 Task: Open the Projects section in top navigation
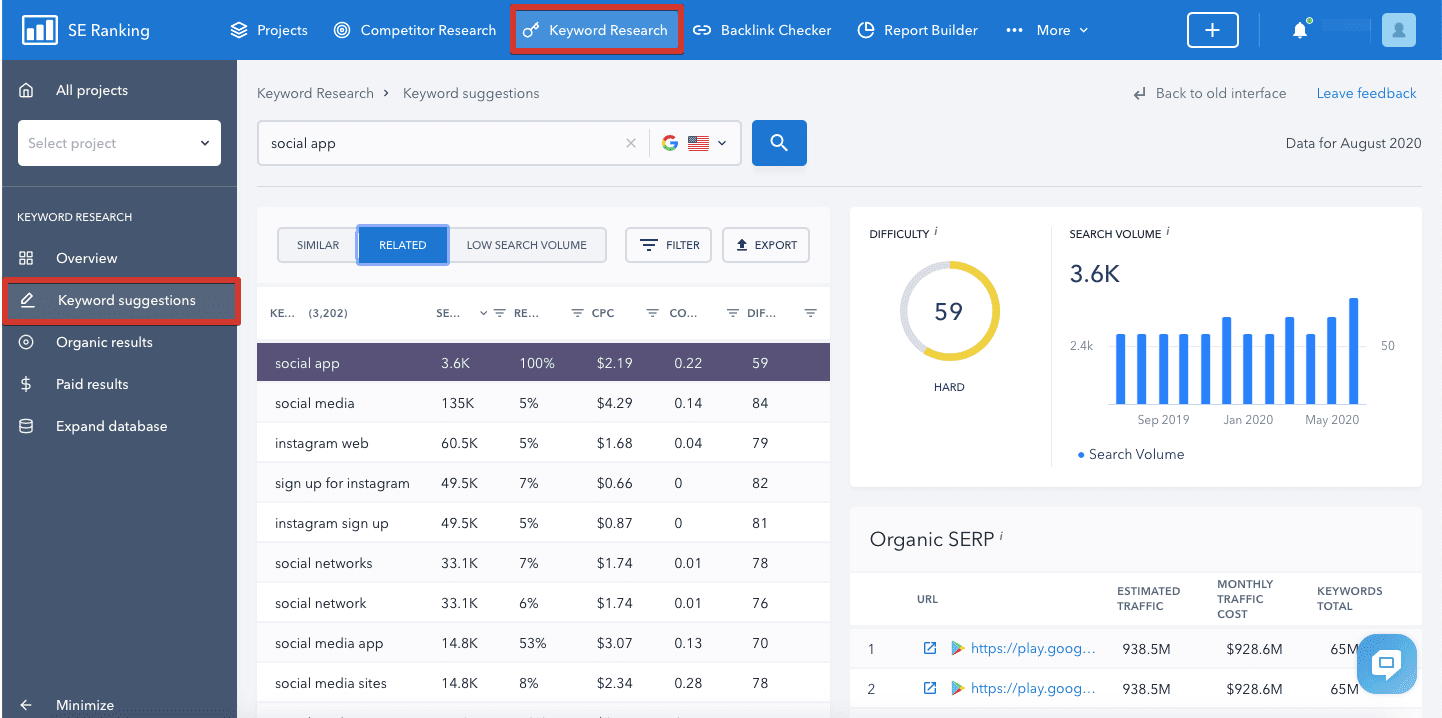269,30
